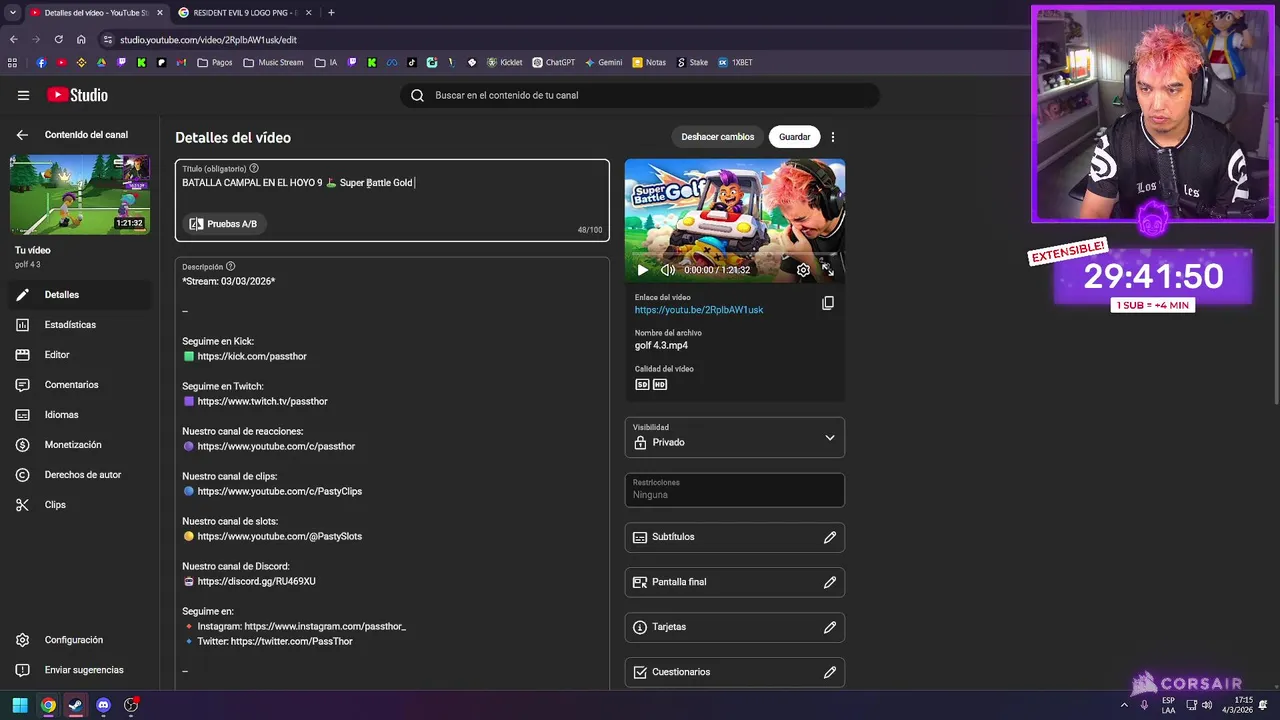The width and height of the screenshot is (1280, 720).
Task: Edit Subtítulos with pencil icon
Action: coord(830,537)
